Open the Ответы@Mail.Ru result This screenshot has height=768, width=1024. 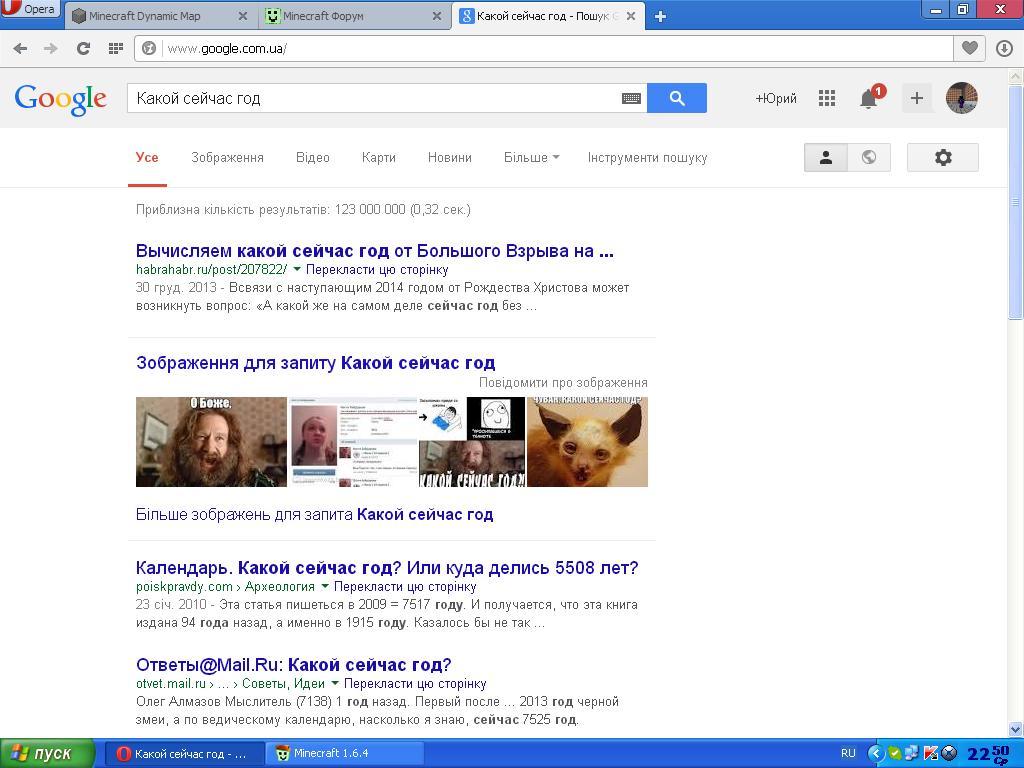(x=293, y=665)
